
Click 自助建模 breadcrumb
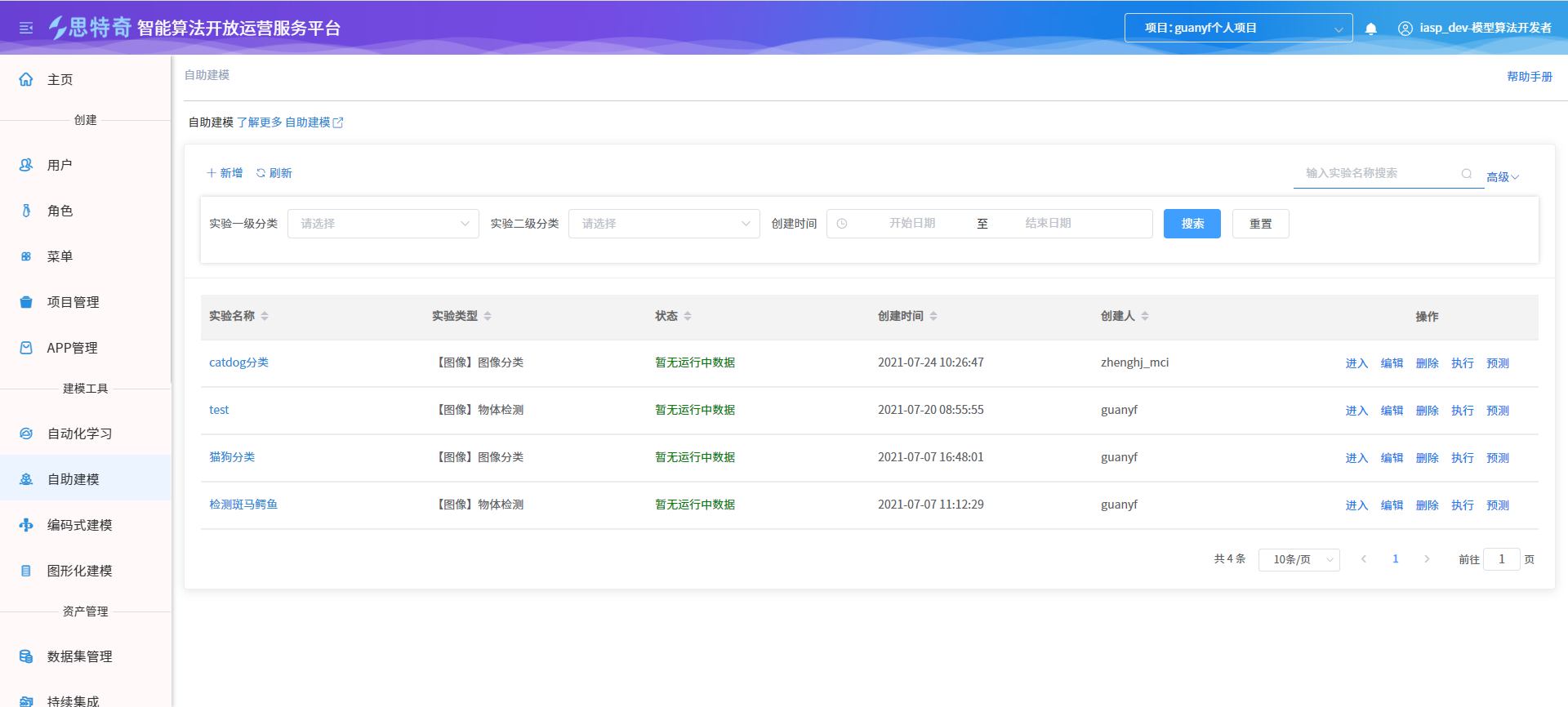coord(207,75)
